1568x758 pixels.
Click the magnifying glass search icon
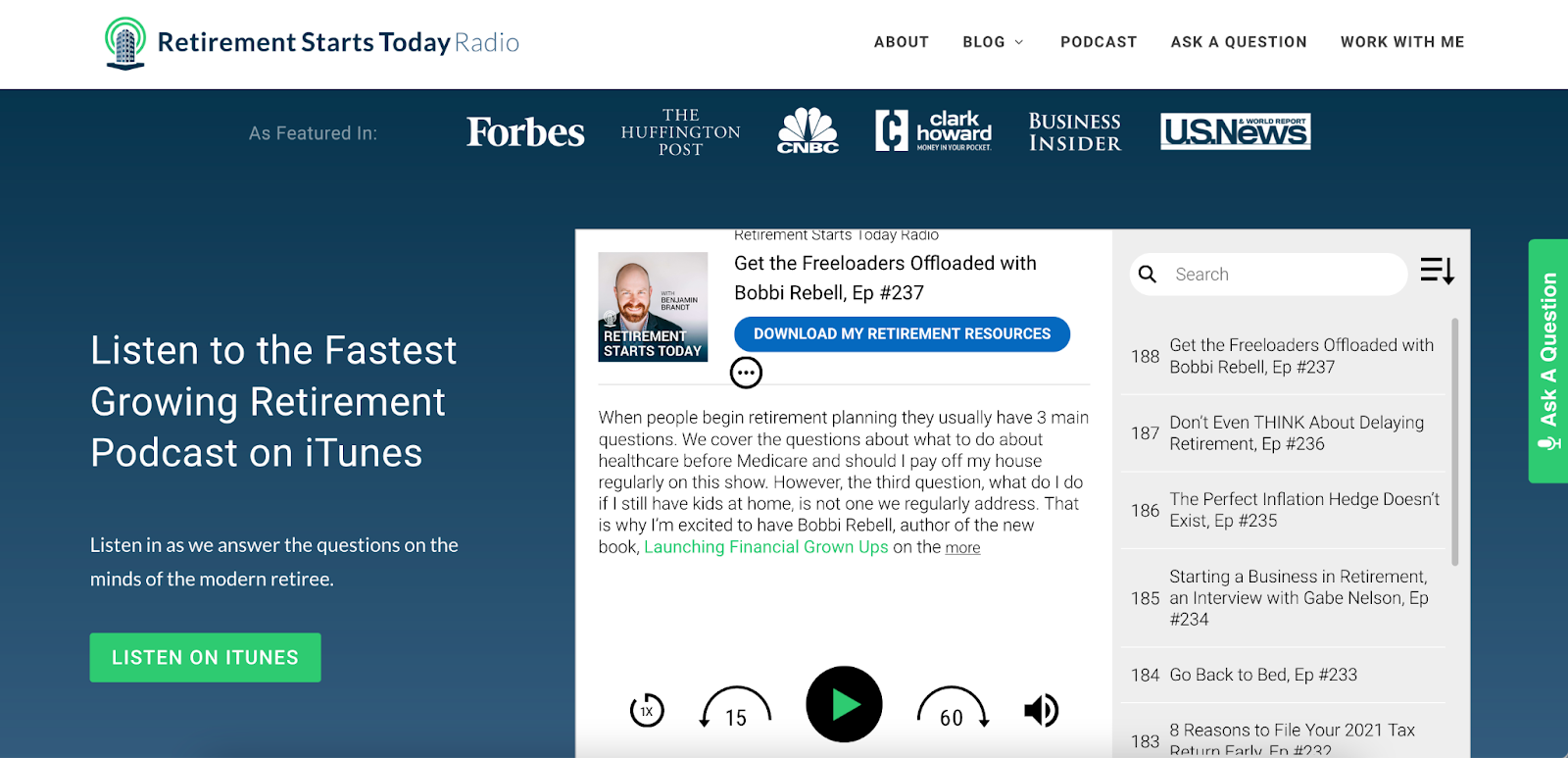1148,275
